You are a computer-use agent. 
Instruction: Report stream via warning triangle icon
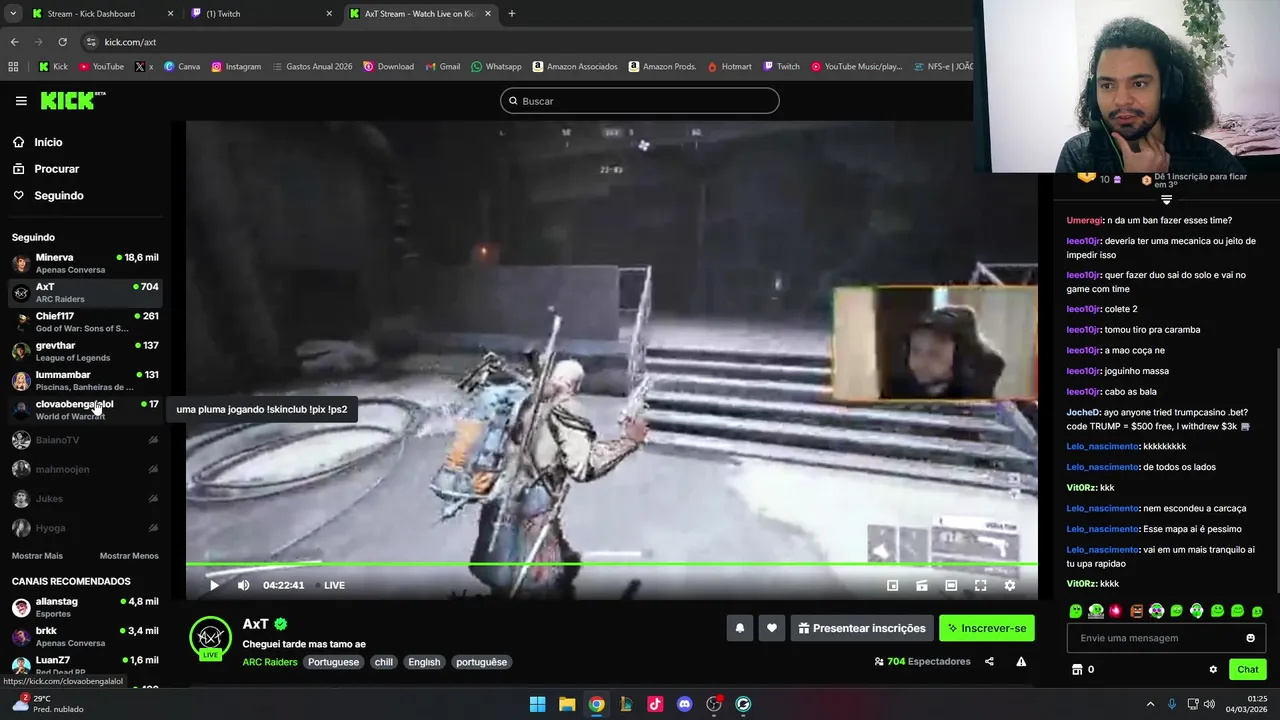(x=1021, y=661)
